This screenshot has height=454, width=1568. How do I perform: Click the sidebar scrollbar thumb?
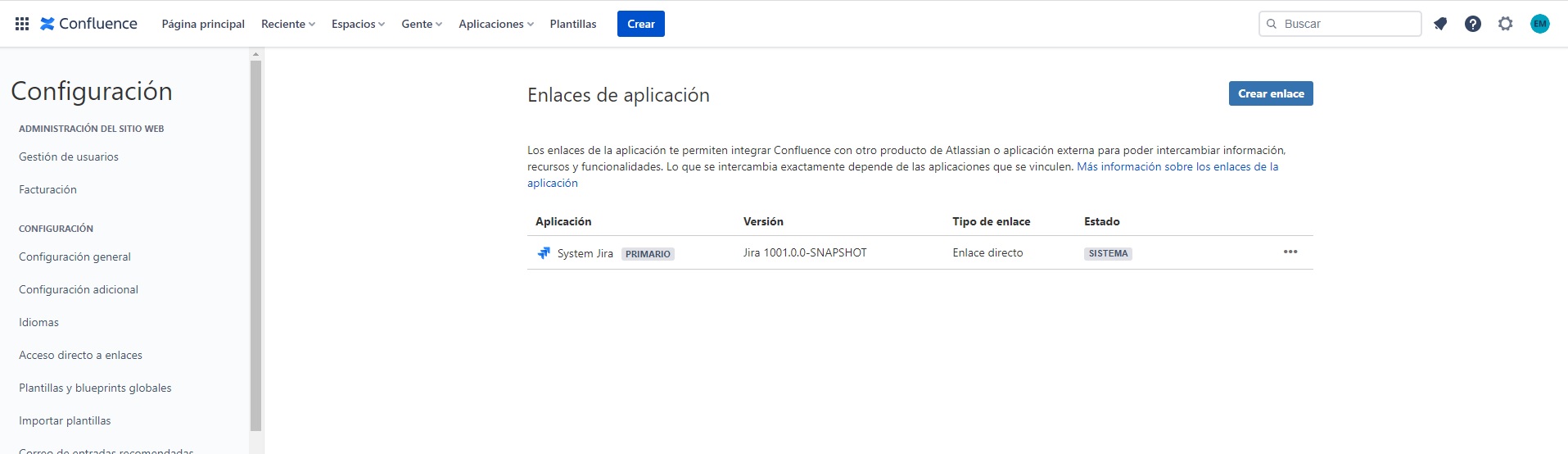point(255,245)
